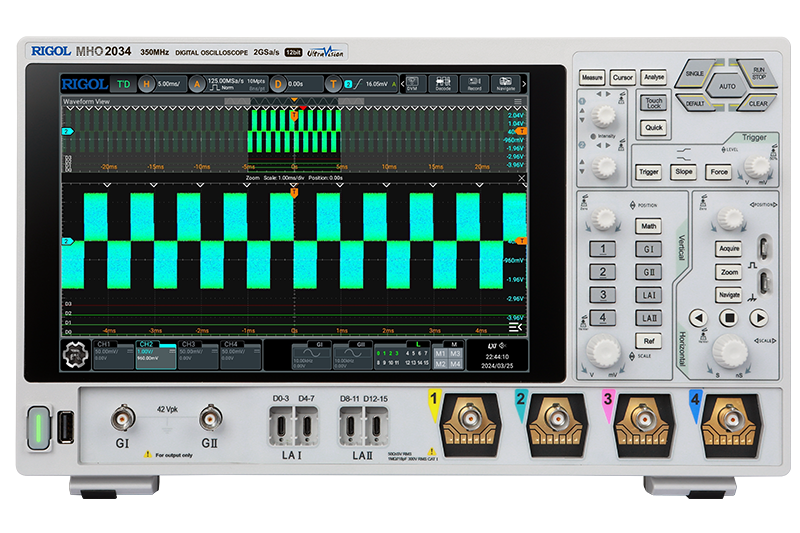Open the Decode function icon

coord(442,84)
